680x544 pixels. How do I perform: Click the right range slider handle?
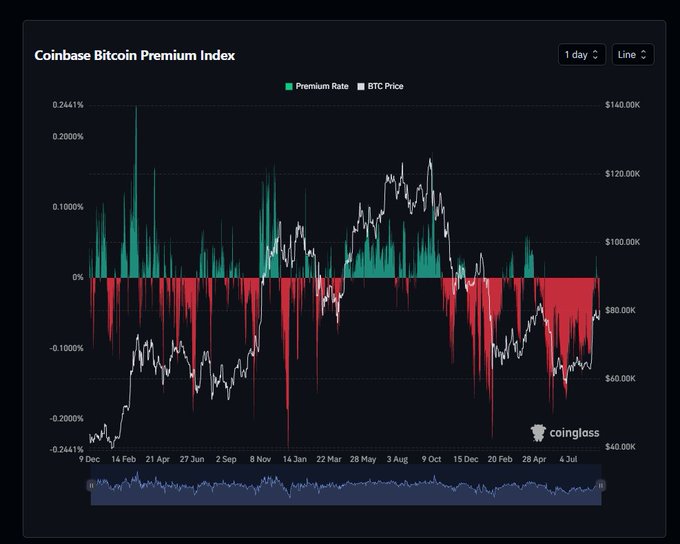click(601, 485)
